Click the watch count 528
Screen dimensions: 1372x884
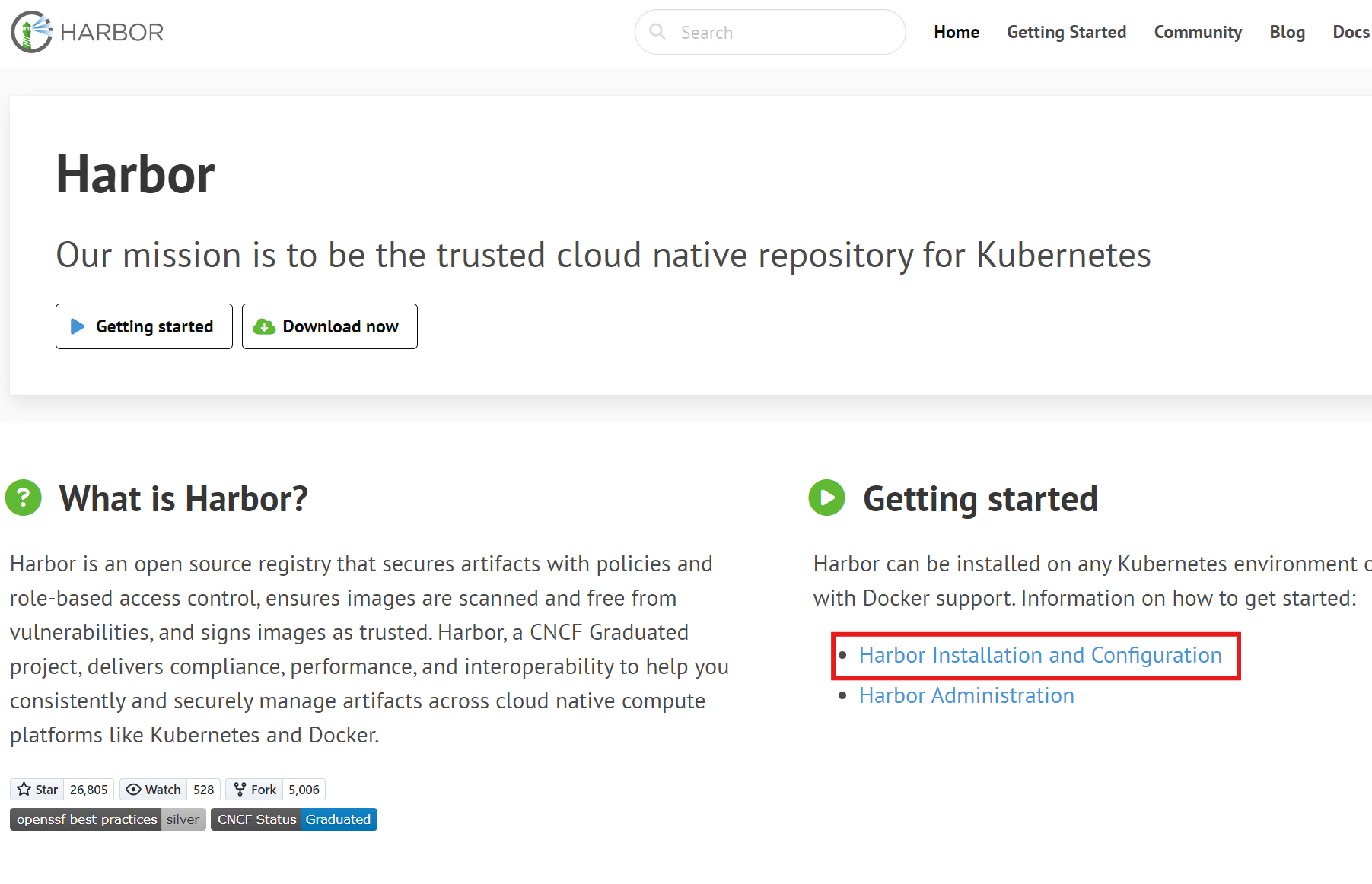click(x=203, y=790)
